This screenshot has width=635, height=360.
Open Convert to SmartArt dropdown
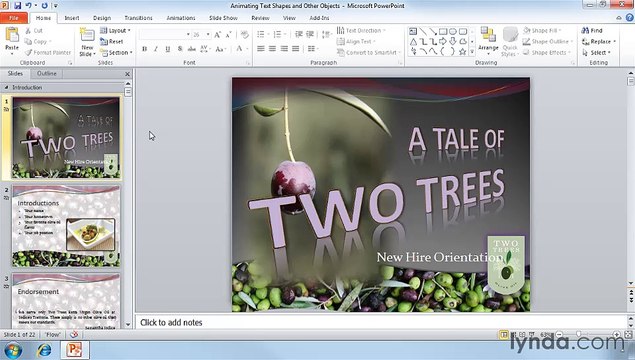369,53
